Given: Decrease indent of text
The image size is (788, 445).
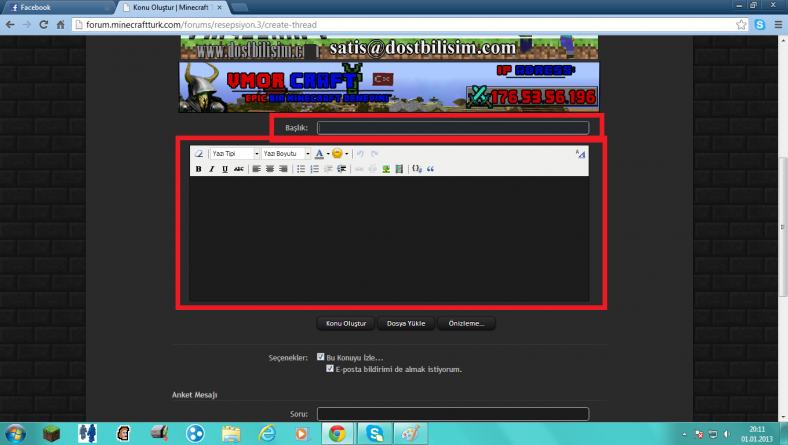Looking at the screenshot, I should point(328,169).
